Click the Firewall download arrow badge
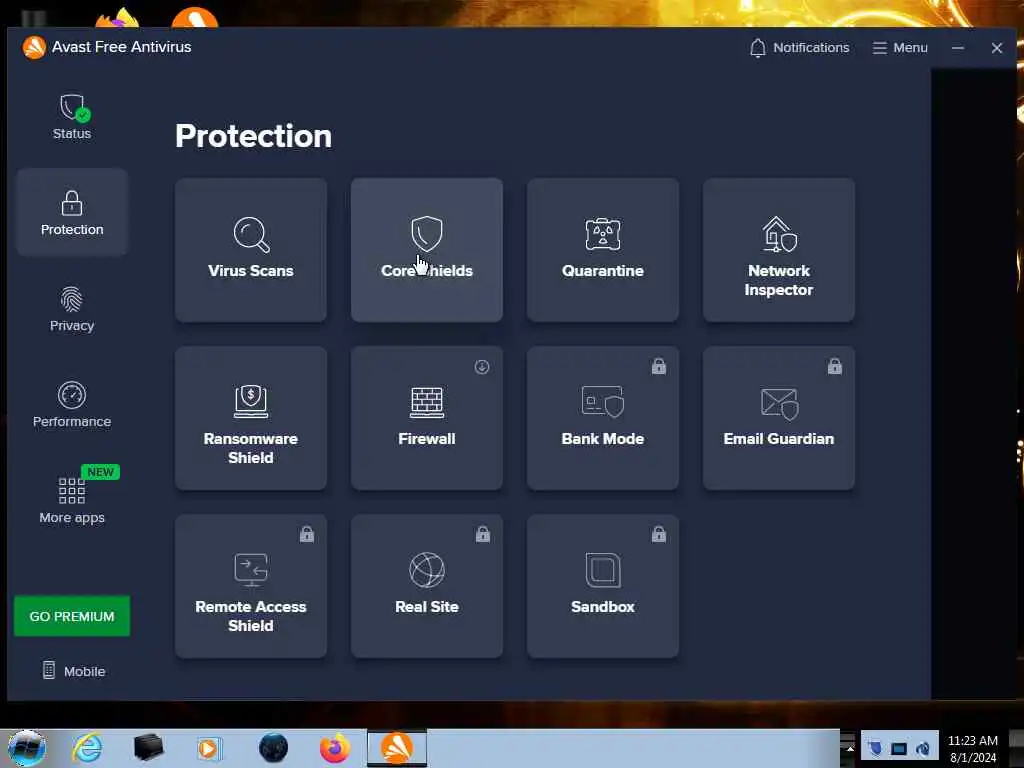The image size is (1024, 768). click(482, 367)
